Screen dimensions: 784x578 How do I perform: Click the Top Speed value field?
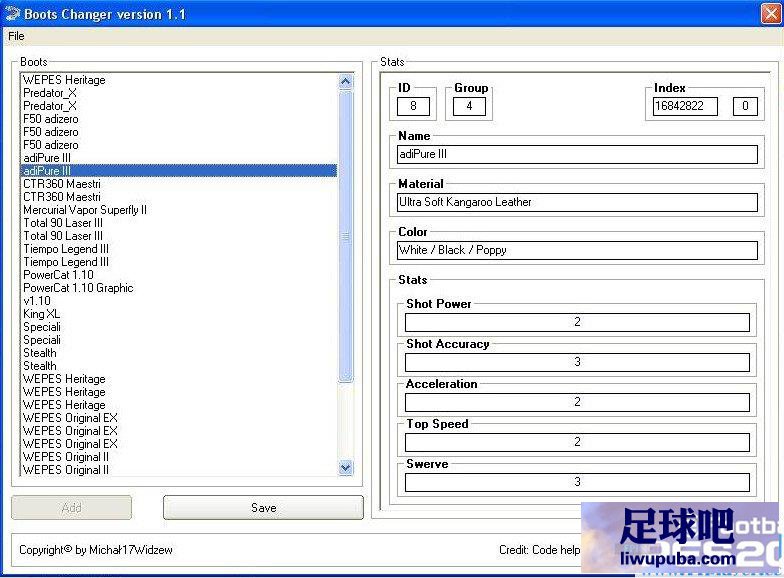click(x=577, y=442)
